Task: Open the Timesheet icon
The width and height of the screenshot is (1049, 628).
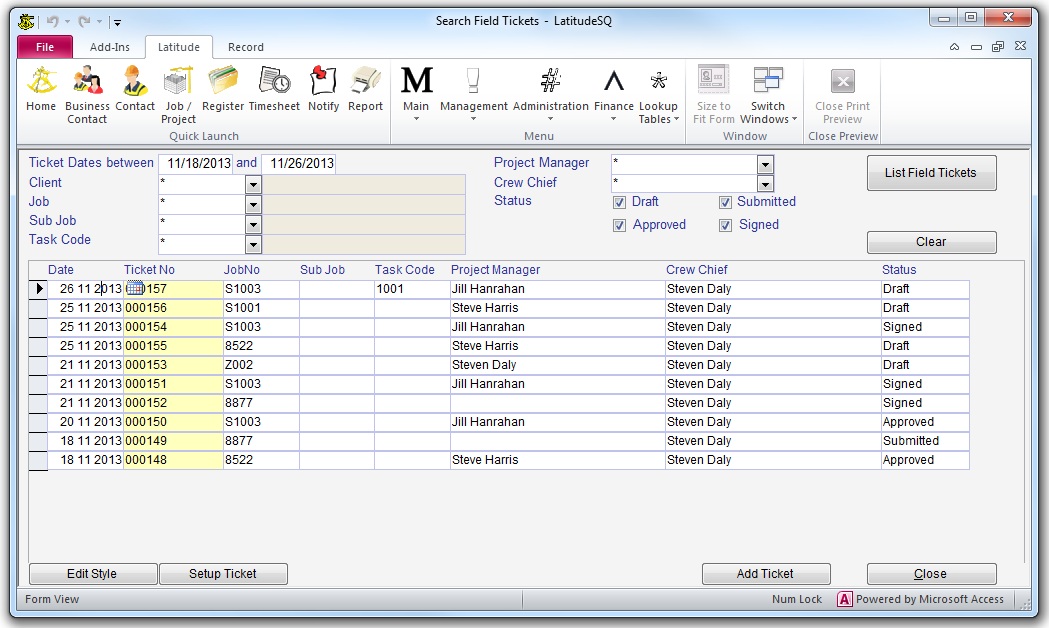Action: (273, 84)
